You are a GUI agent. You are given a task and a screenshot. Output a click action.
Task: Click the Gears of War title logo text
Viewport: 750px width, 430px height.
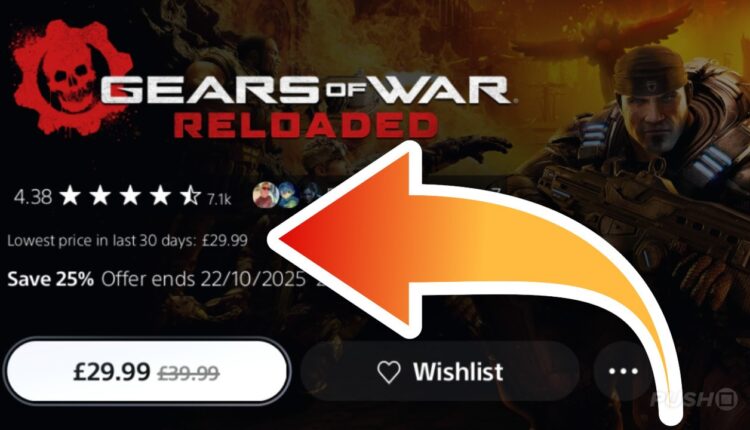click(305, 89)
